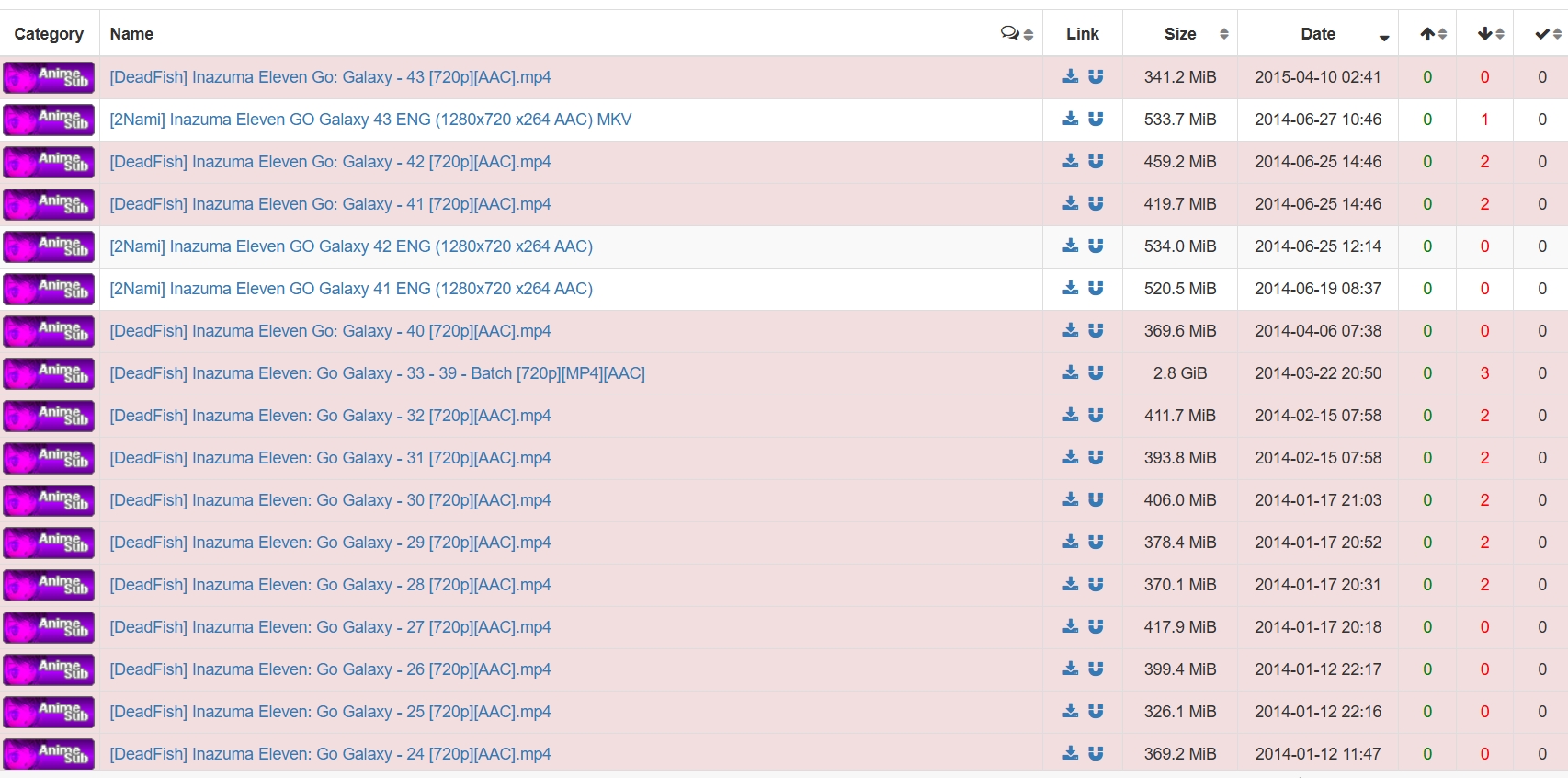Image resolution: width=1568 pixels, height=778 pixels.
Task: Click Anime Sub category icon for Go Galaxy 30
Action: (49, 500)
